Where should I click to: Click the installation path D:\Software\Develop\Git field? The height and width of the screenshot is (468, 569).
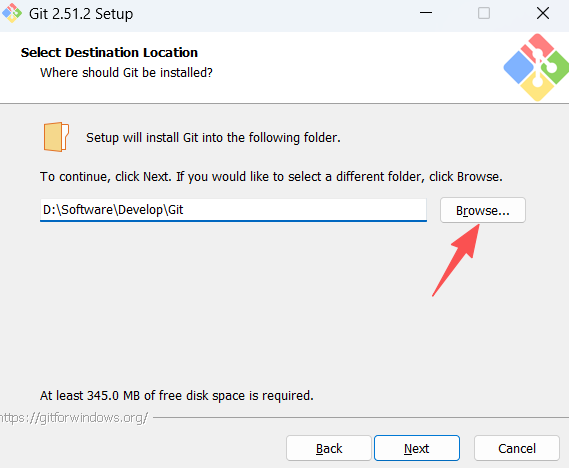(x=233, y=210)
